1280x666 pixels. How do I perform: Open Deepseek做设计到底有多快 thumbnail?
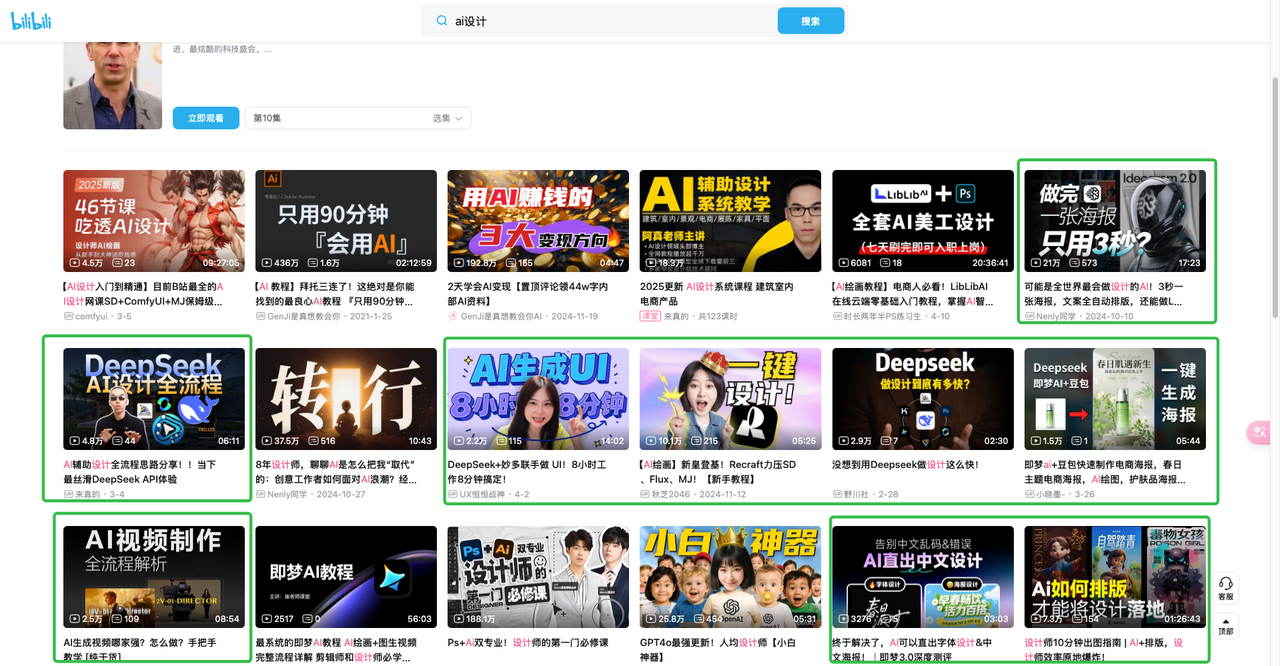(922, 399)
